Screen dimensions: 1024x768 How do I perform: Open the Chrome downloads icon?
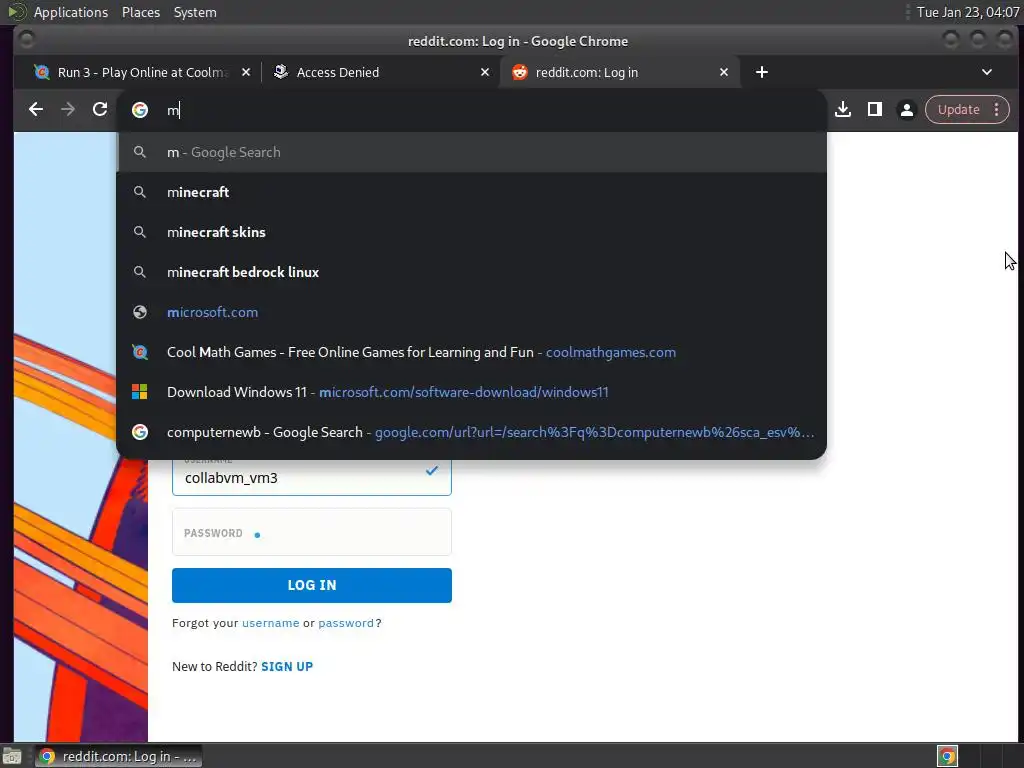click(843, 110)
